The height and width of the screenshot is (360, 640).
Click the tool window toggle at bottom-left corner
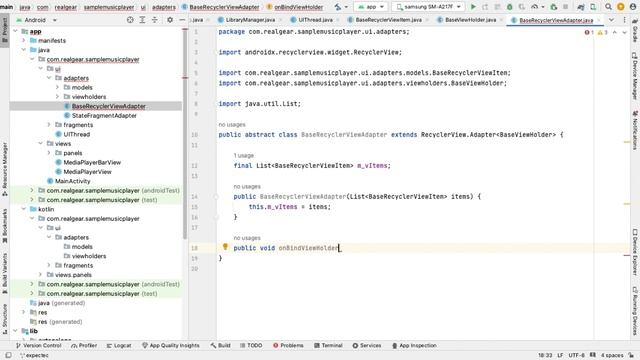[8, 355]
